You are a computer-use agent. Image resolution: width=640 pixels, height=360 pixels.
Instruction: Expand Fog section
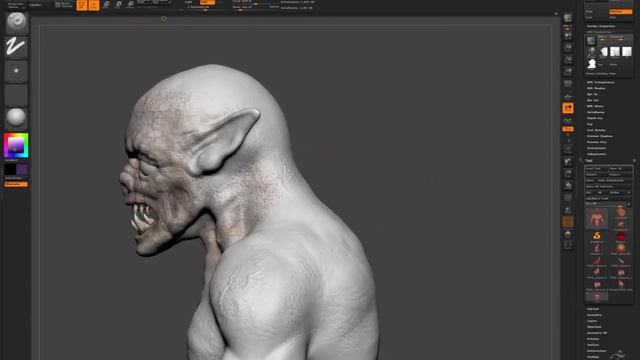tap(590, 124)
